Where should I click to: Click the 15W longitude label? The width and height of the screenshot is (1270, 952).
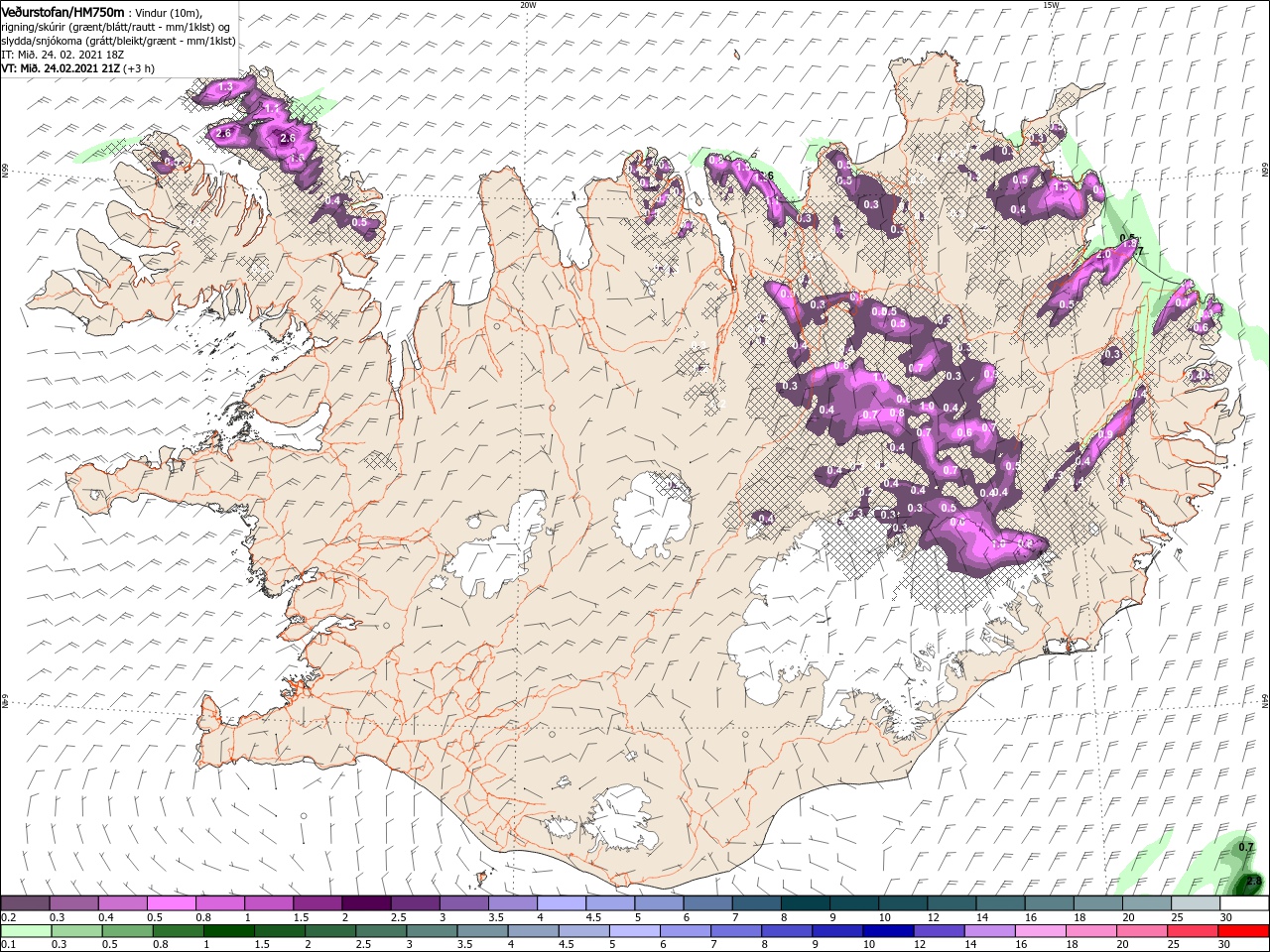1051,5
